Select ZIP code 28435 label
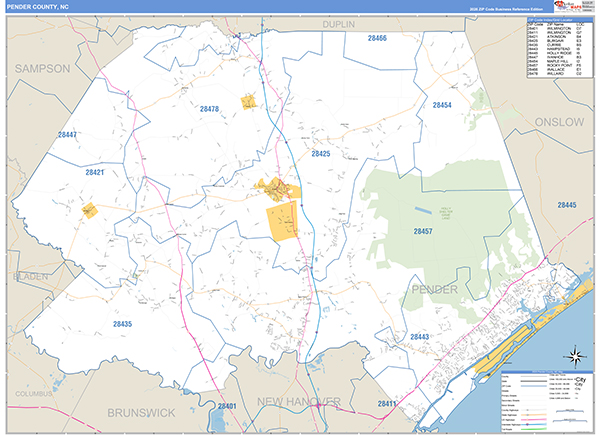 coord(122,324)
